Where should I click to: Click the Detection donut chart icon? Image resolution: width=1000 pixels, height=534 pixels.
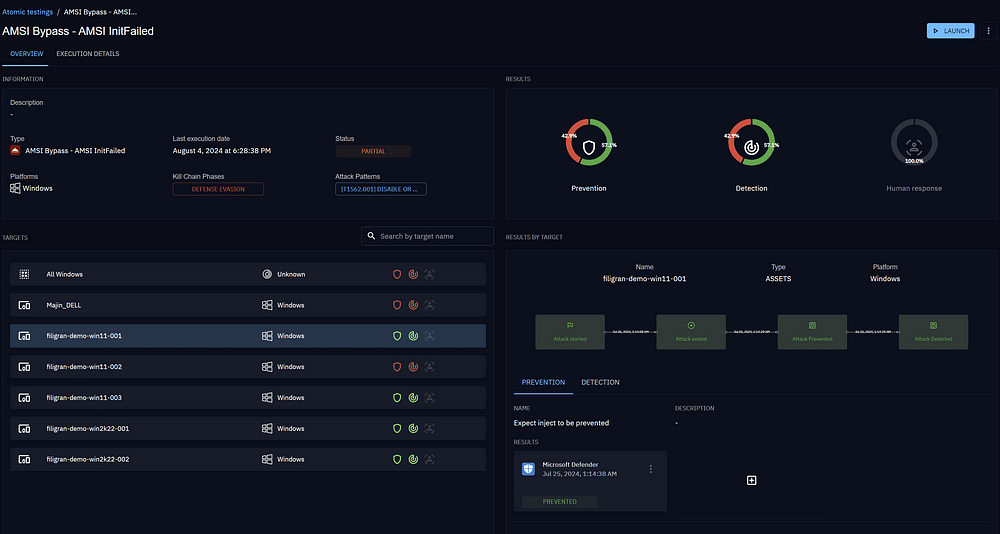pos(751,148)
